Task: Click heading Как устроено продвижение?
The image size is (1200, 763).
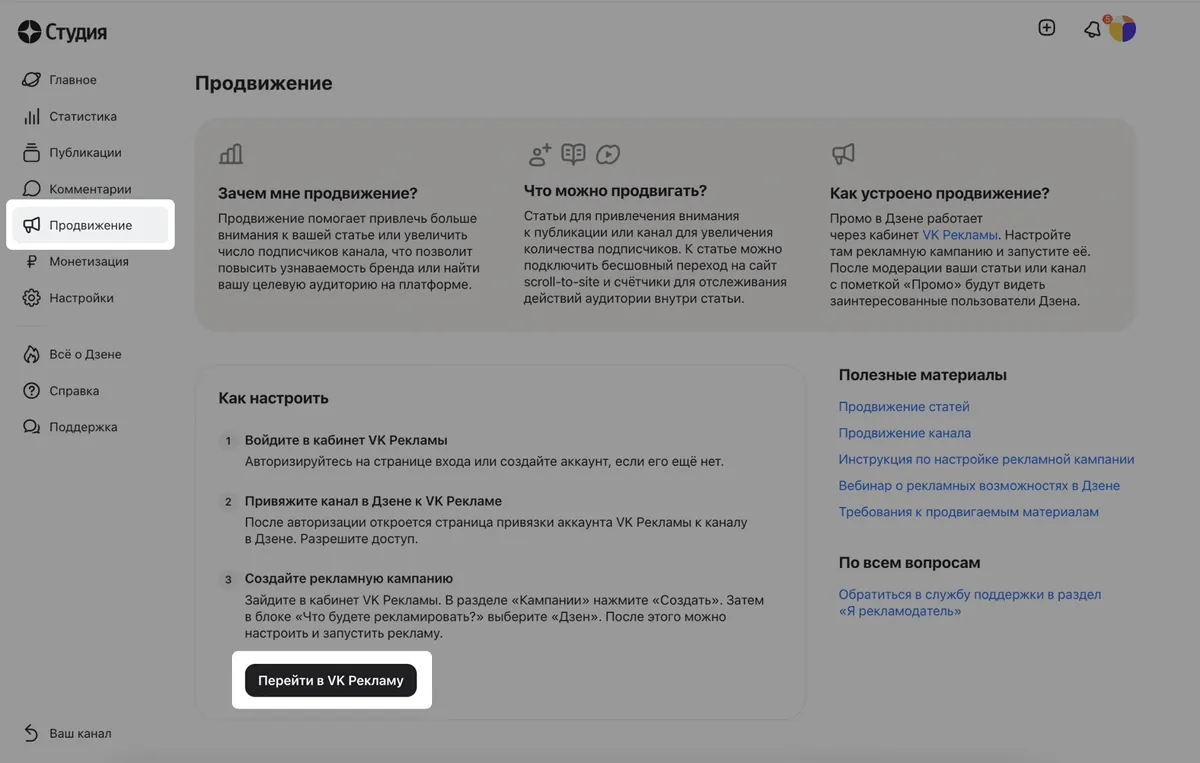Action: coord(940,193)
